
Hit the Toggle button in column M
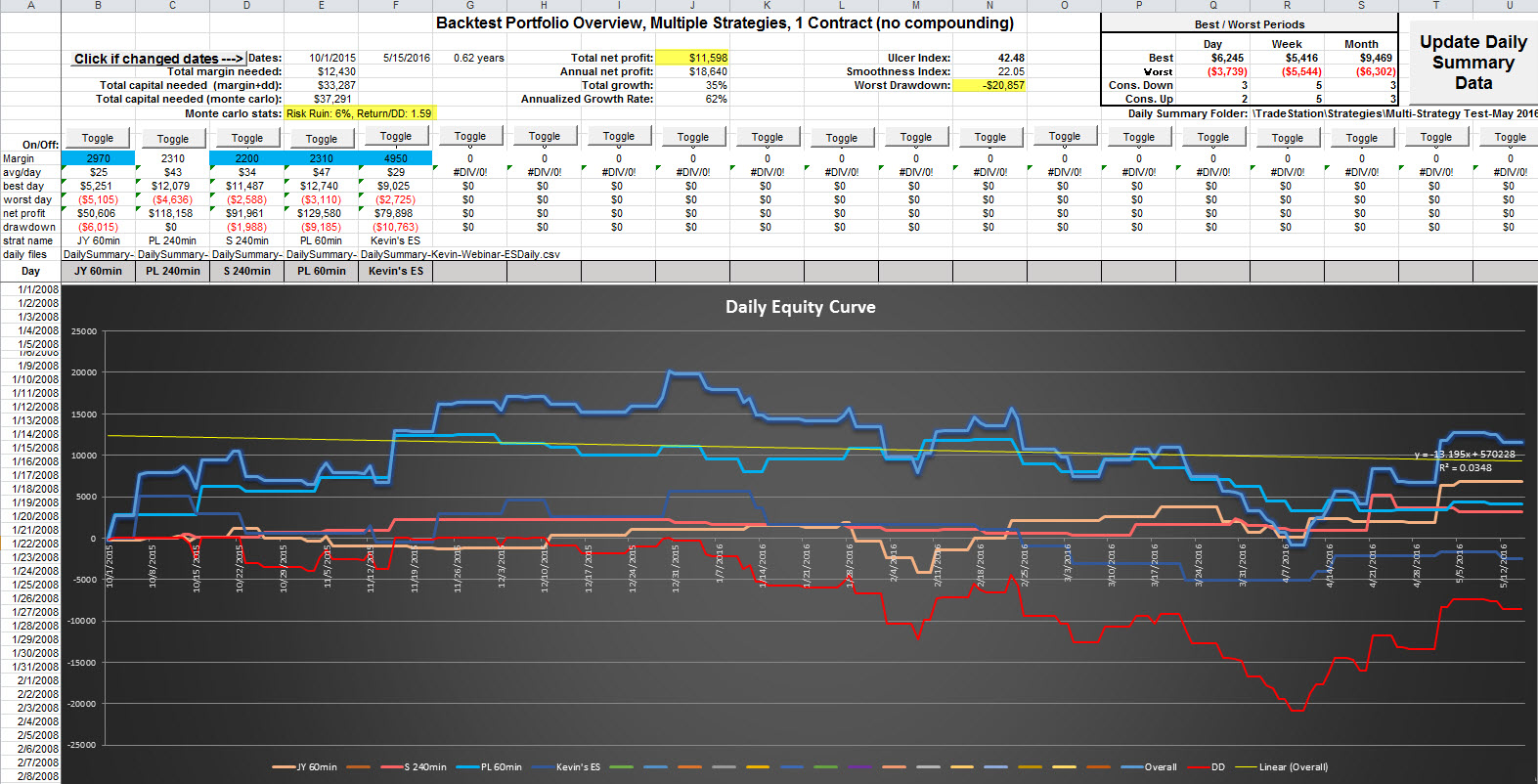tap(916, 137)
